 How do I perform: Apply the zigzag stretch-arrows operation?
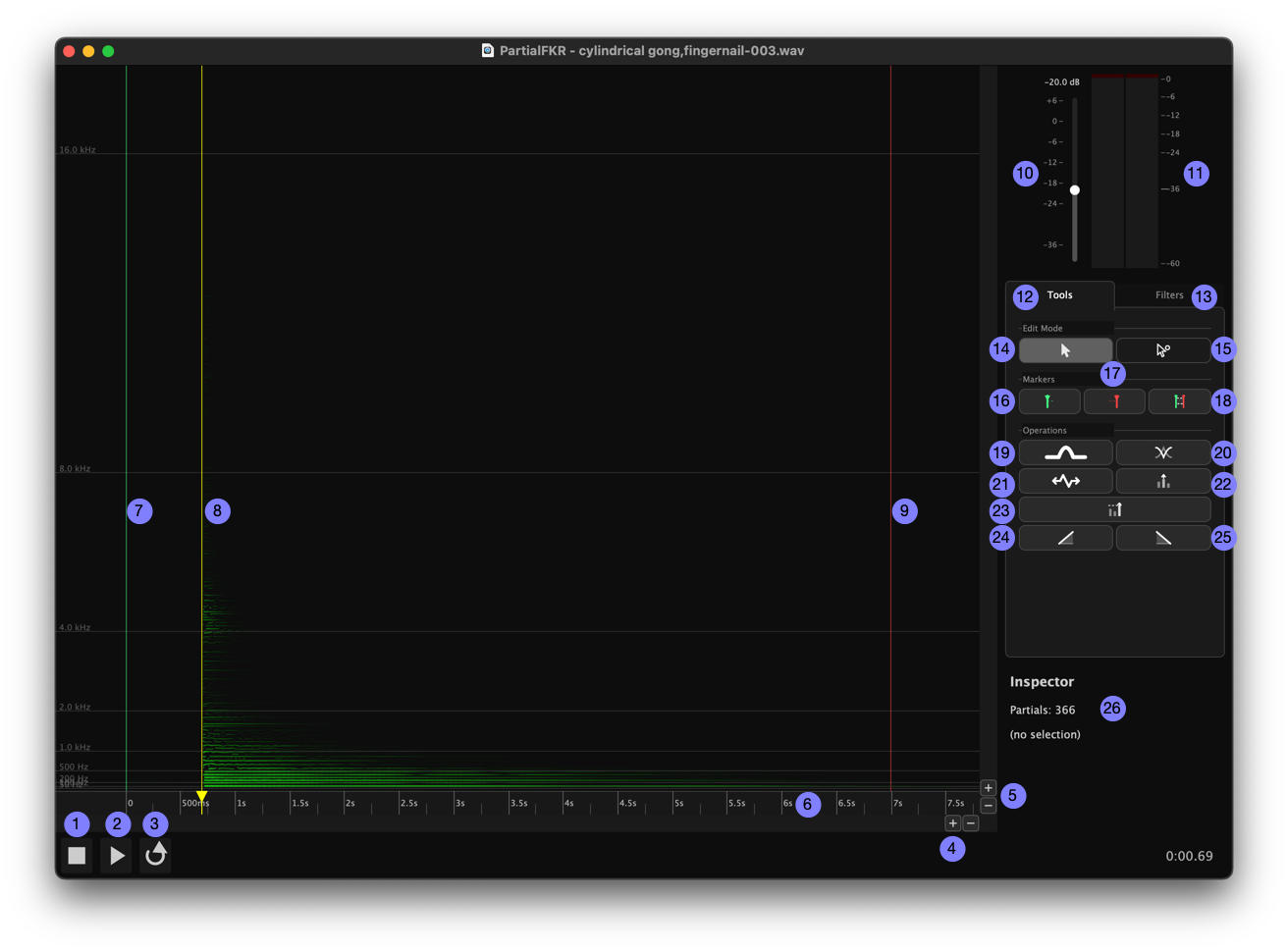(x=1065, y=481)
